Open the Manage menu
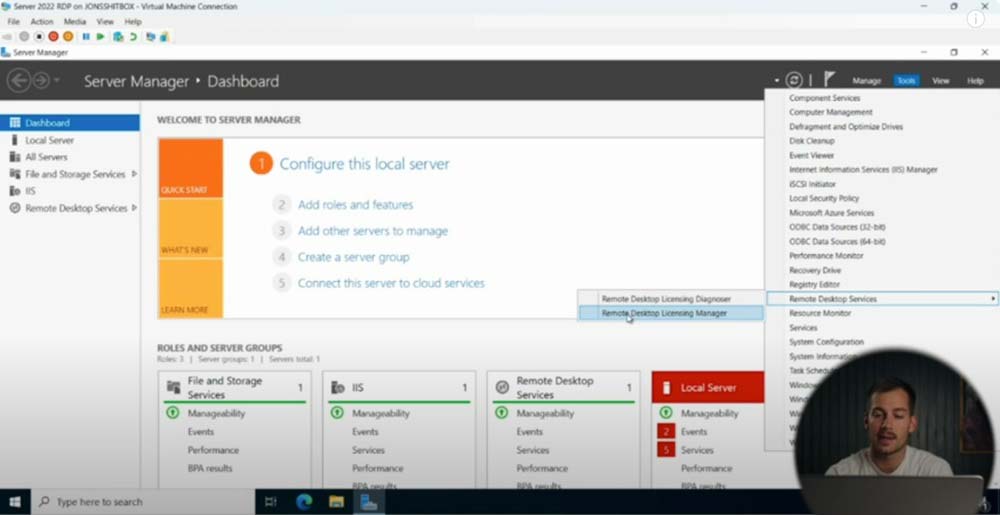 point(866,81)
